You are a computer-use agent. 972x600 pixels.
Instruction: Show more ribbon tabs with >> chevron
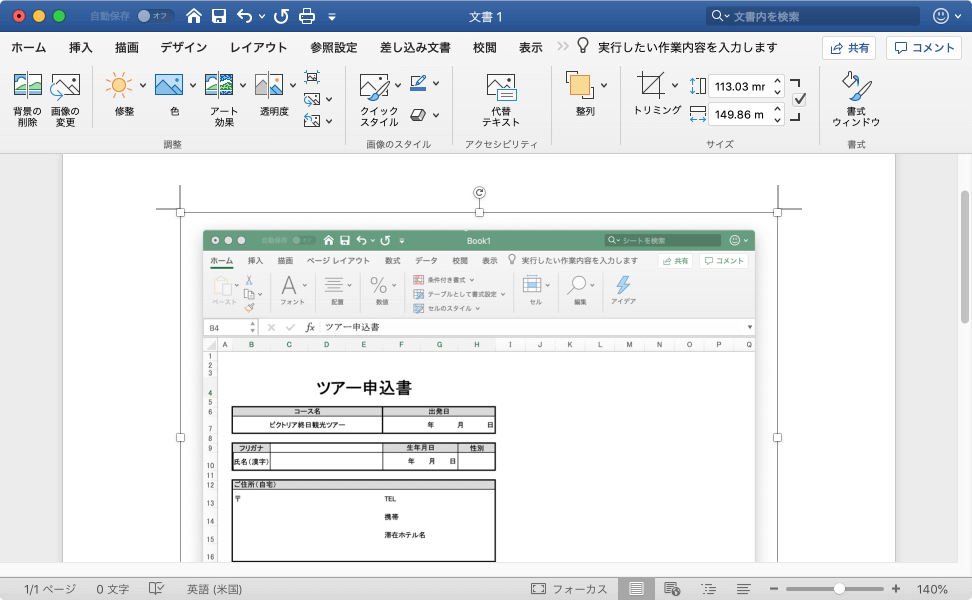coord(562,46)
